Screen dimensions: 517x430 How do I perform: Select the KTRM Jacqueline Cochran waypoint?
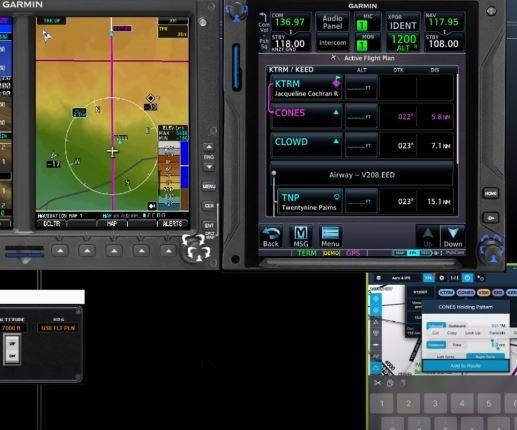(306, 88)
